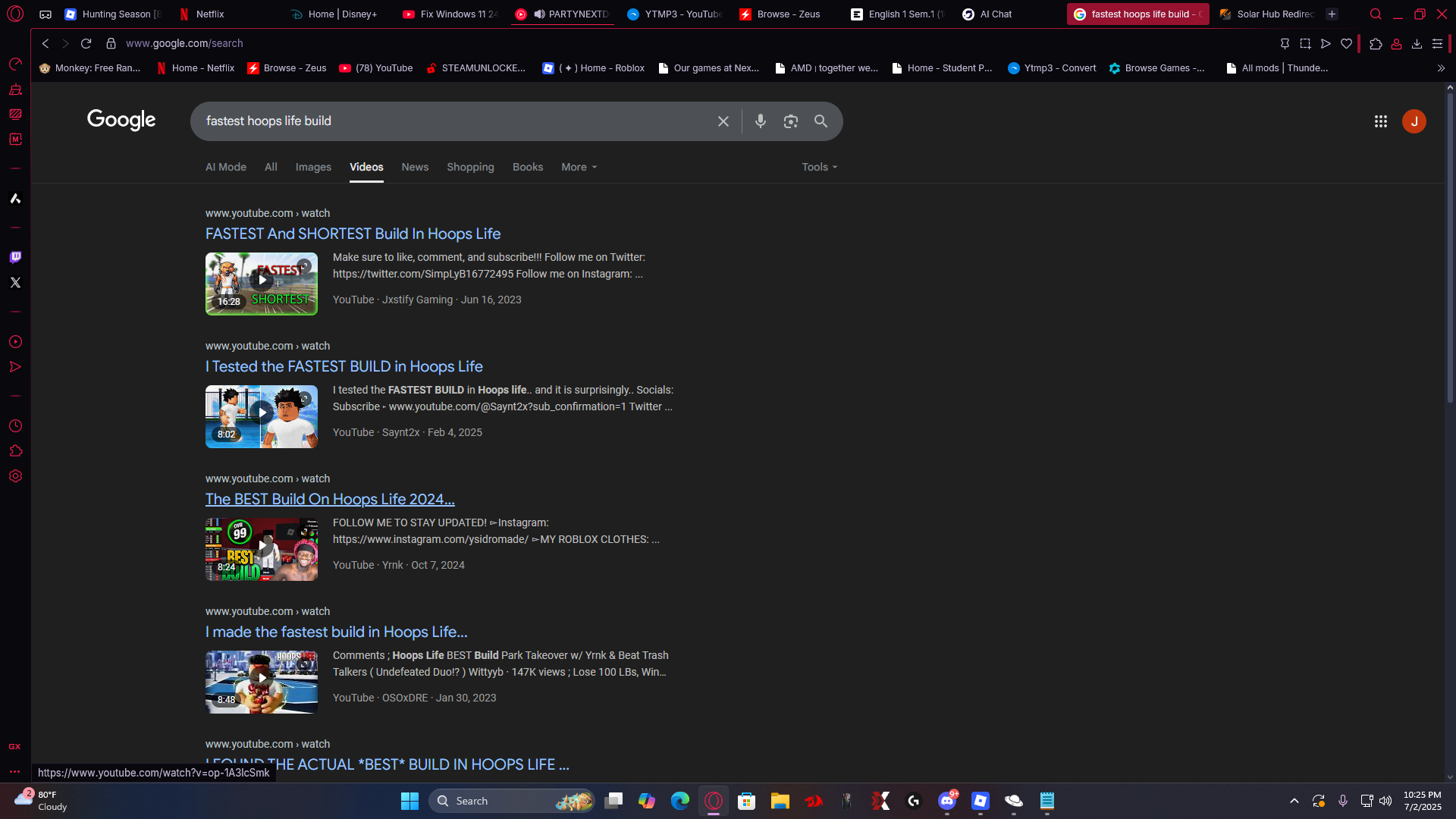
Task: Open the toolbar extensions cube icon
Action: click(x=1376, y=44)
